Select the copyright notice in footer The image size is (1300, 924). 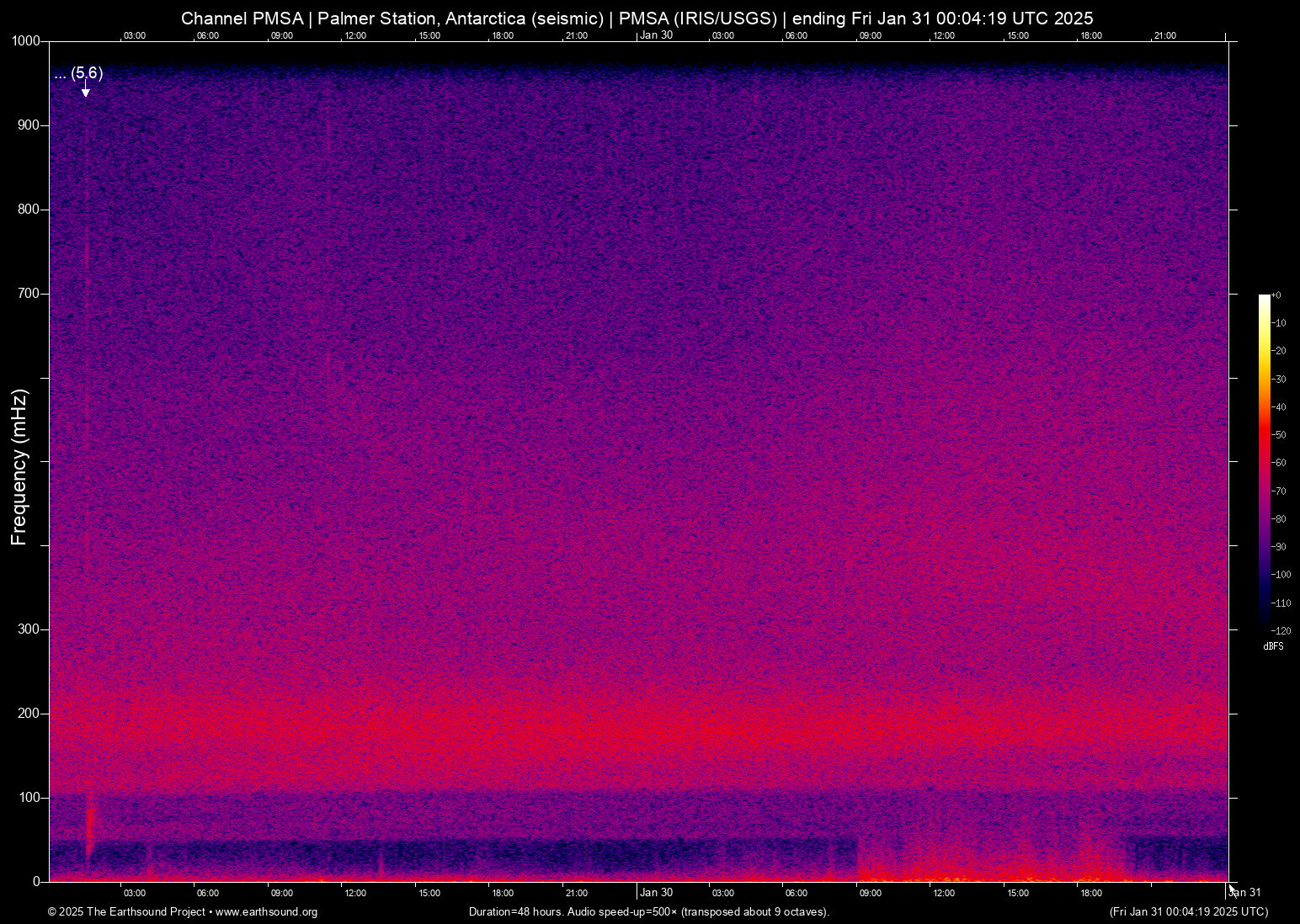pyautogui.click(x=126, y=912)
